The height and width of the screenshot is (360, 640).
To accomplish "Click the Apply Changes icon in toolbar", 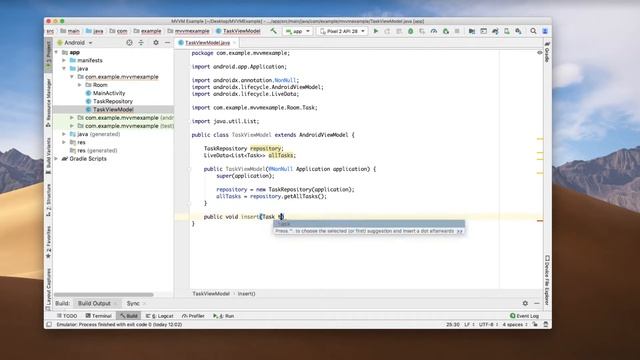I will click(387, 31).
